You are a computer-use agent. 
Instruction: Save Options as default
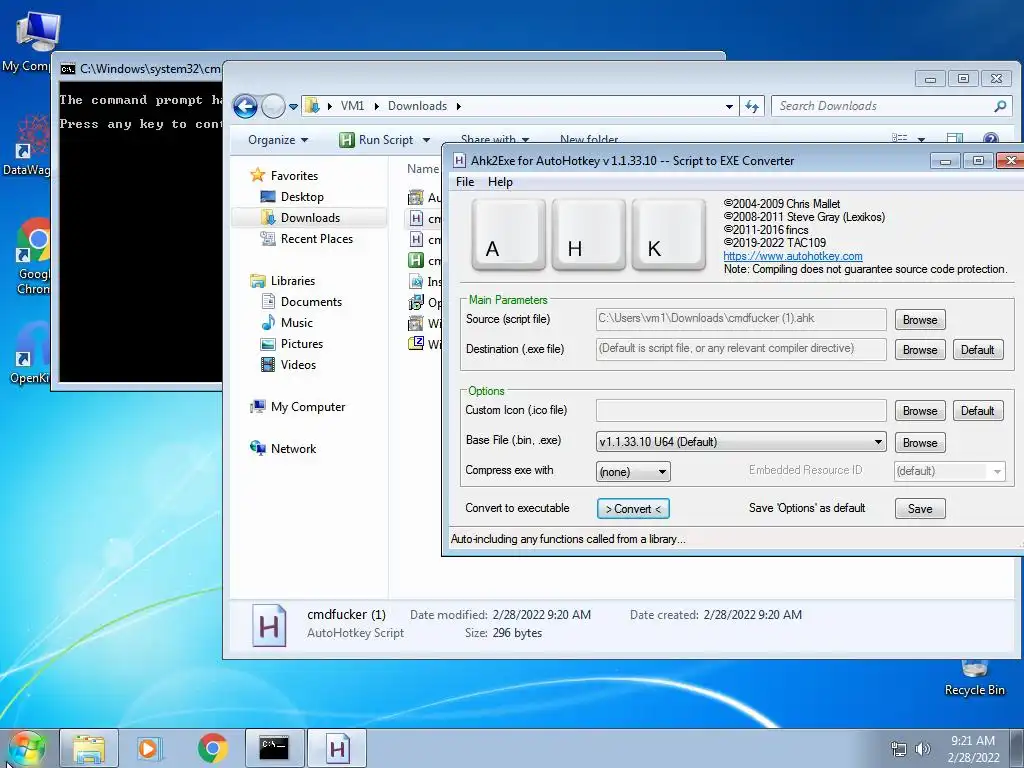coord(920,509)
